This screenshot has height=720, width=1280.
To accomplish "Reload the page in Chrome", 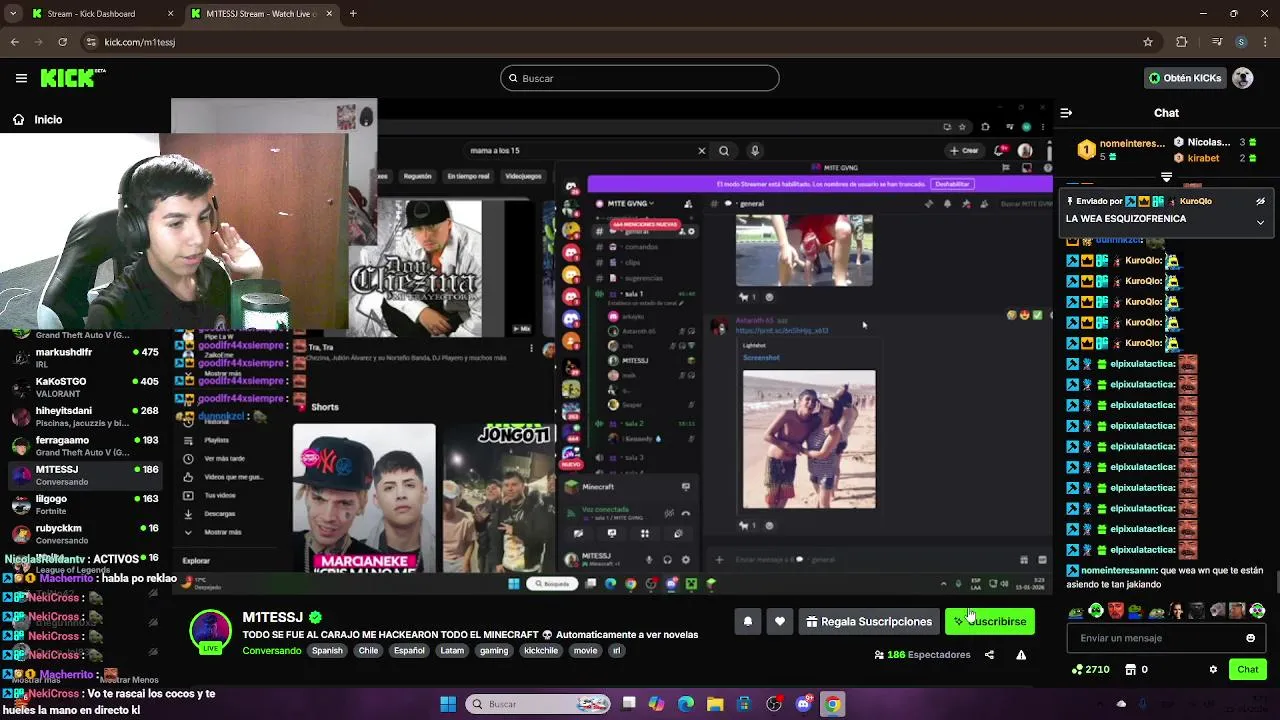I will (62, 42).
